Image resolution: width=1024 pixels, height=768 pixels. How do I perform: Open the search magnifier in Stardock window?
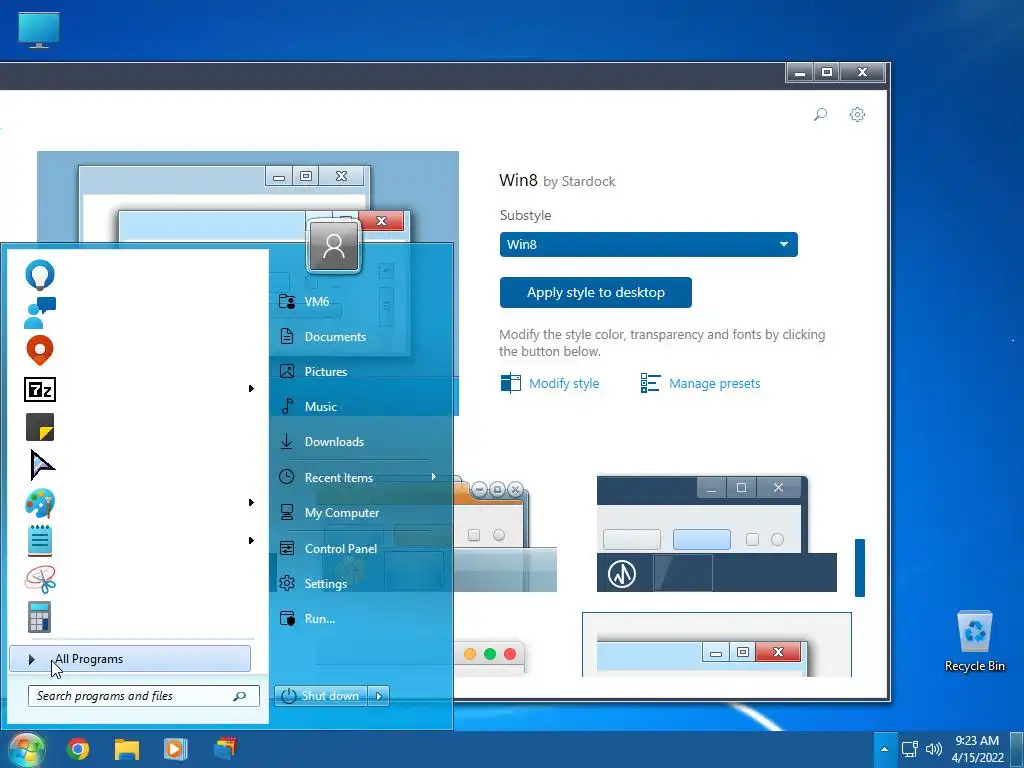[x=820, y=114]
